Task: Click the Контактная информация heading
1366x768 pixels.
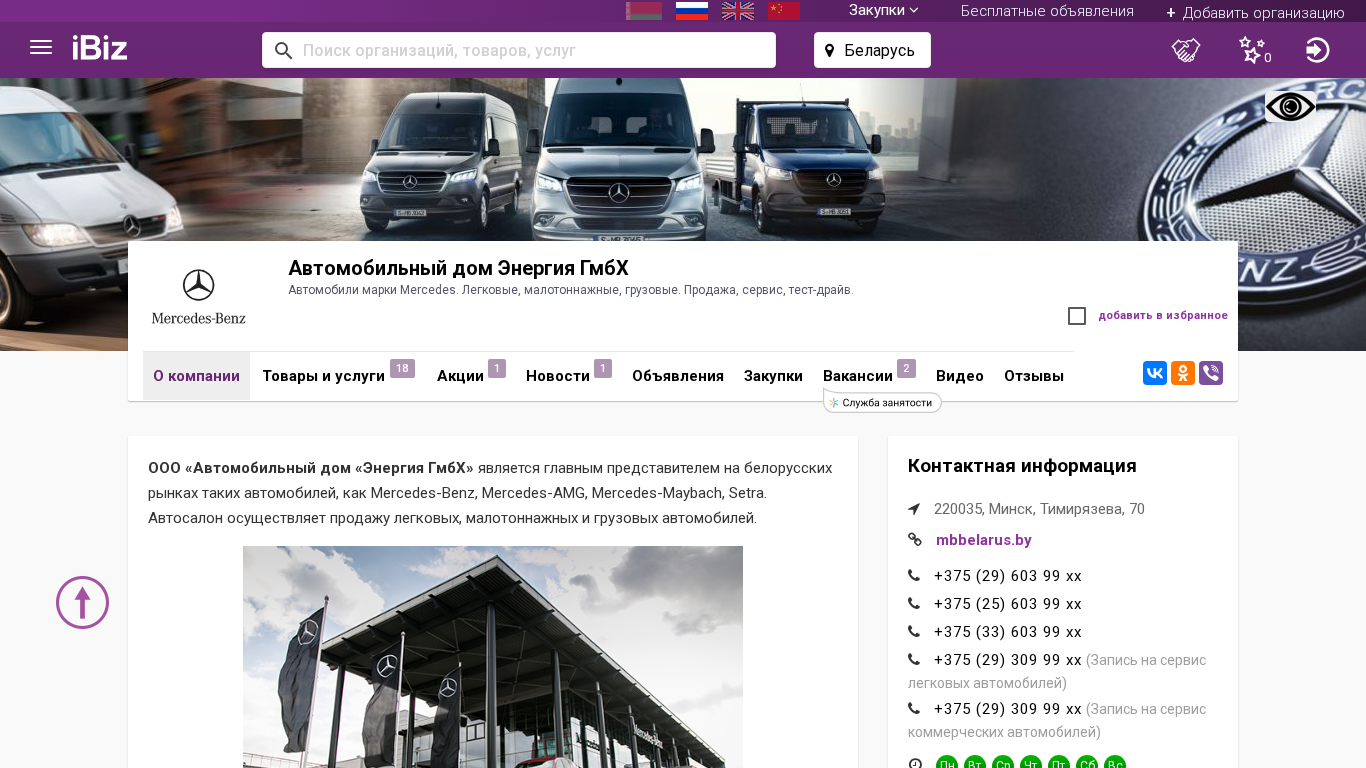Action: pyautogui.click(x=1022, y=466)
